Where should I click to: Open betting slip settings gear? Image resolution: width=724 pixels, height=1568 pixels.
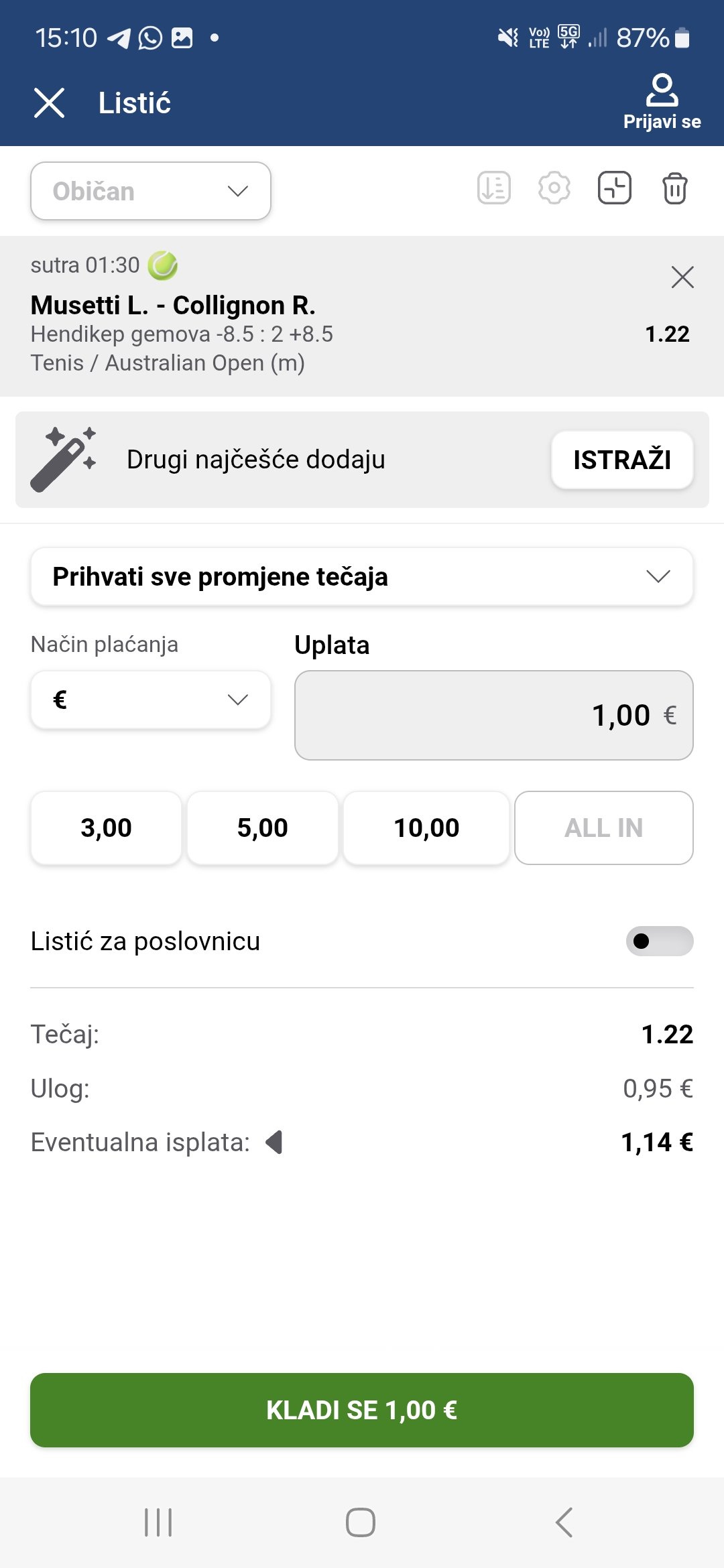point(554,188)
